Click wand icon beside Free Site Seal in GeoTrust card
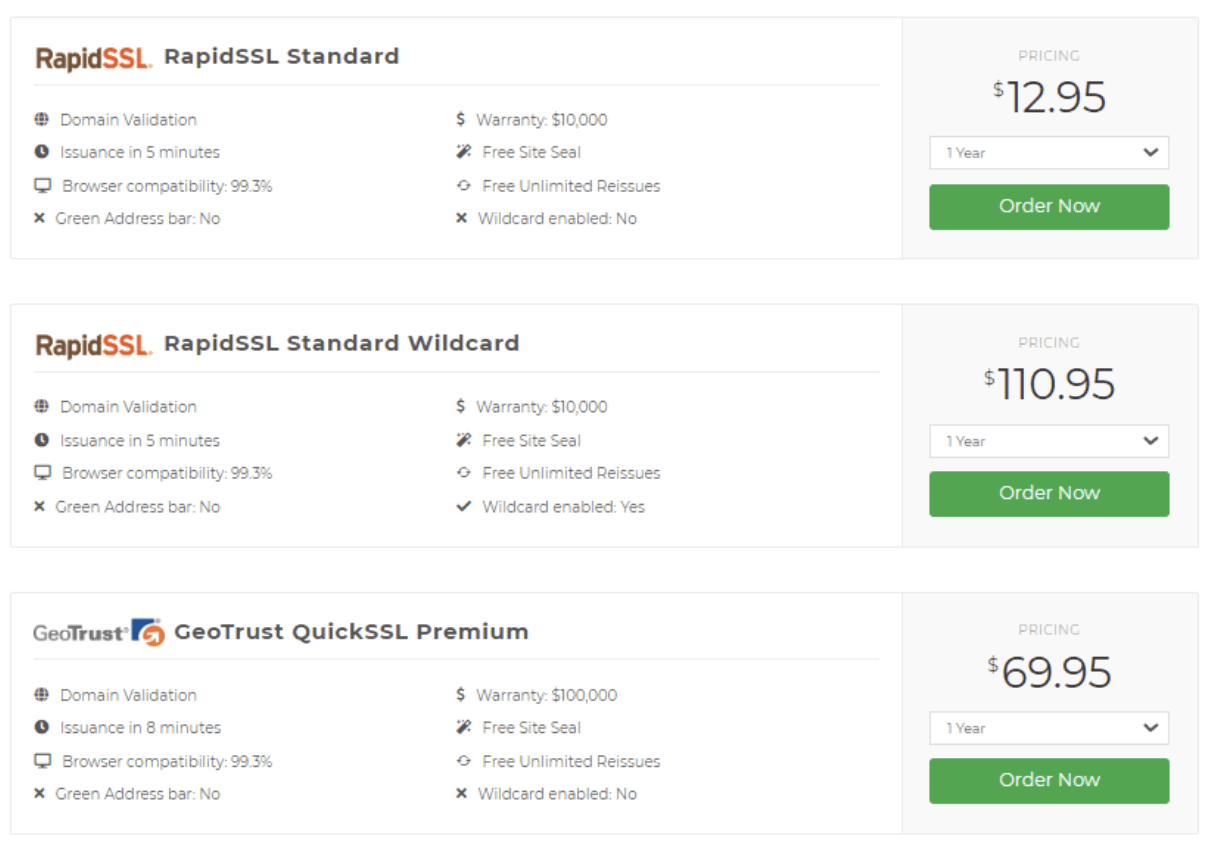The height and width of the screenshot is (862, 1218). 463,728
